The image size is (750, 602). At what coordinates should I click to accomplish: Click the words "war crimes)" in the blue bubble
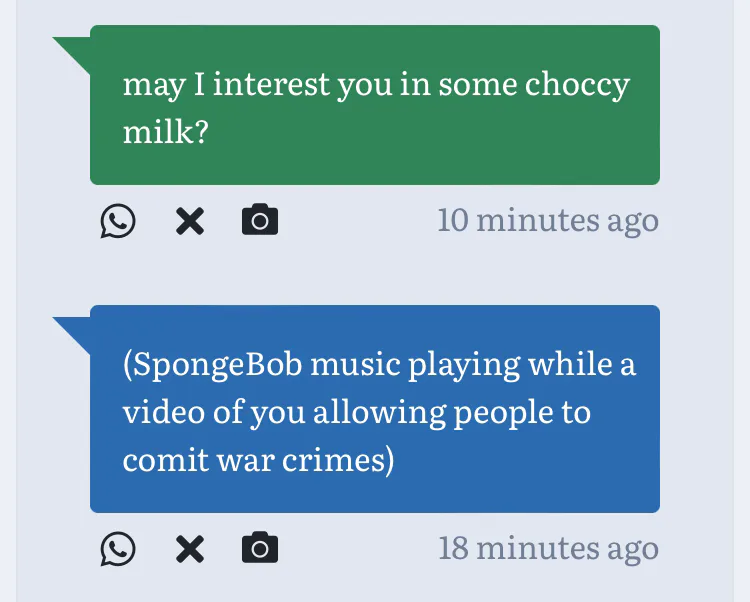click(x=305, y=460)
